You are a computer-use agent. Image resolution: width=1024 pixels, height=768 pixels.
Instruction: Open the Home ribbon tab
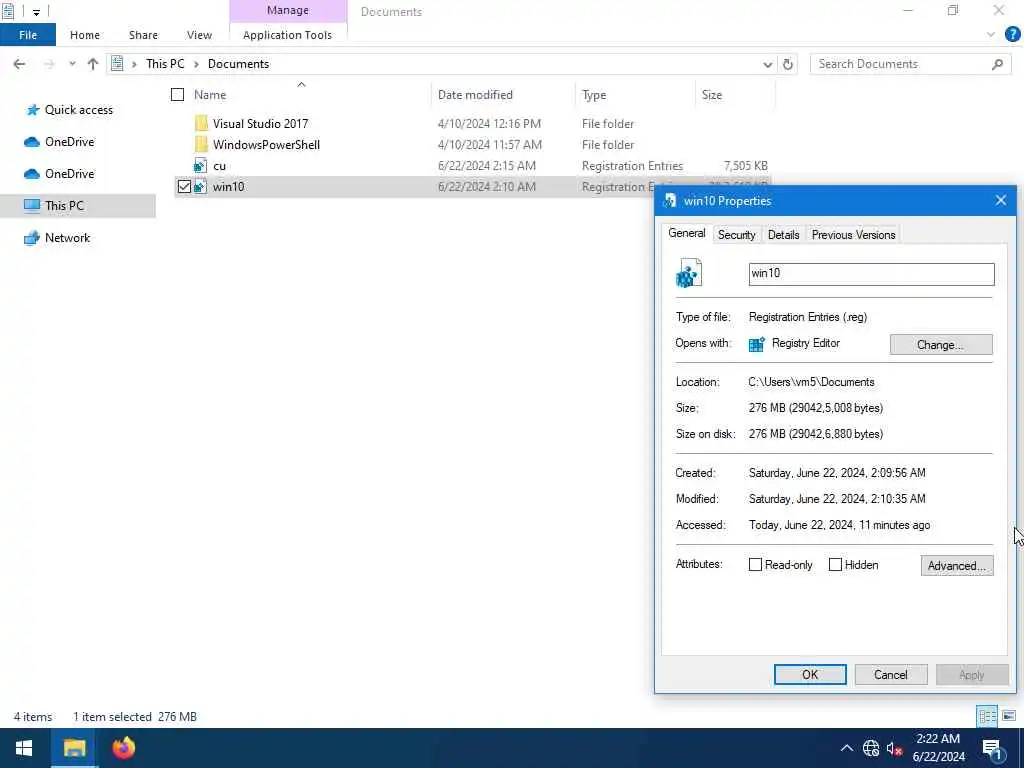pos(85,35)
